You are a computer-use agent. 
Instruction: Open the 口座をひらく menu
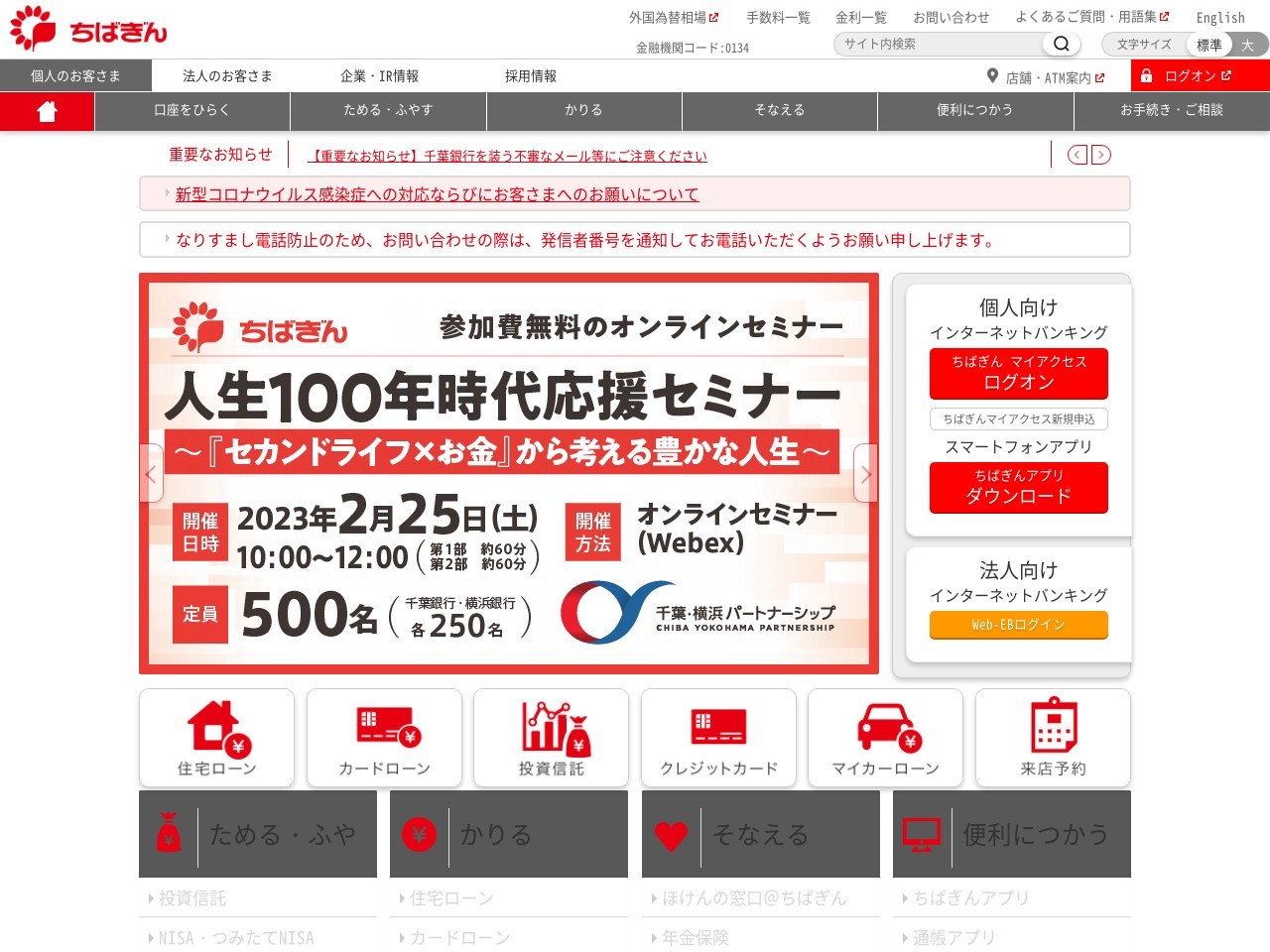click(191, 110)
